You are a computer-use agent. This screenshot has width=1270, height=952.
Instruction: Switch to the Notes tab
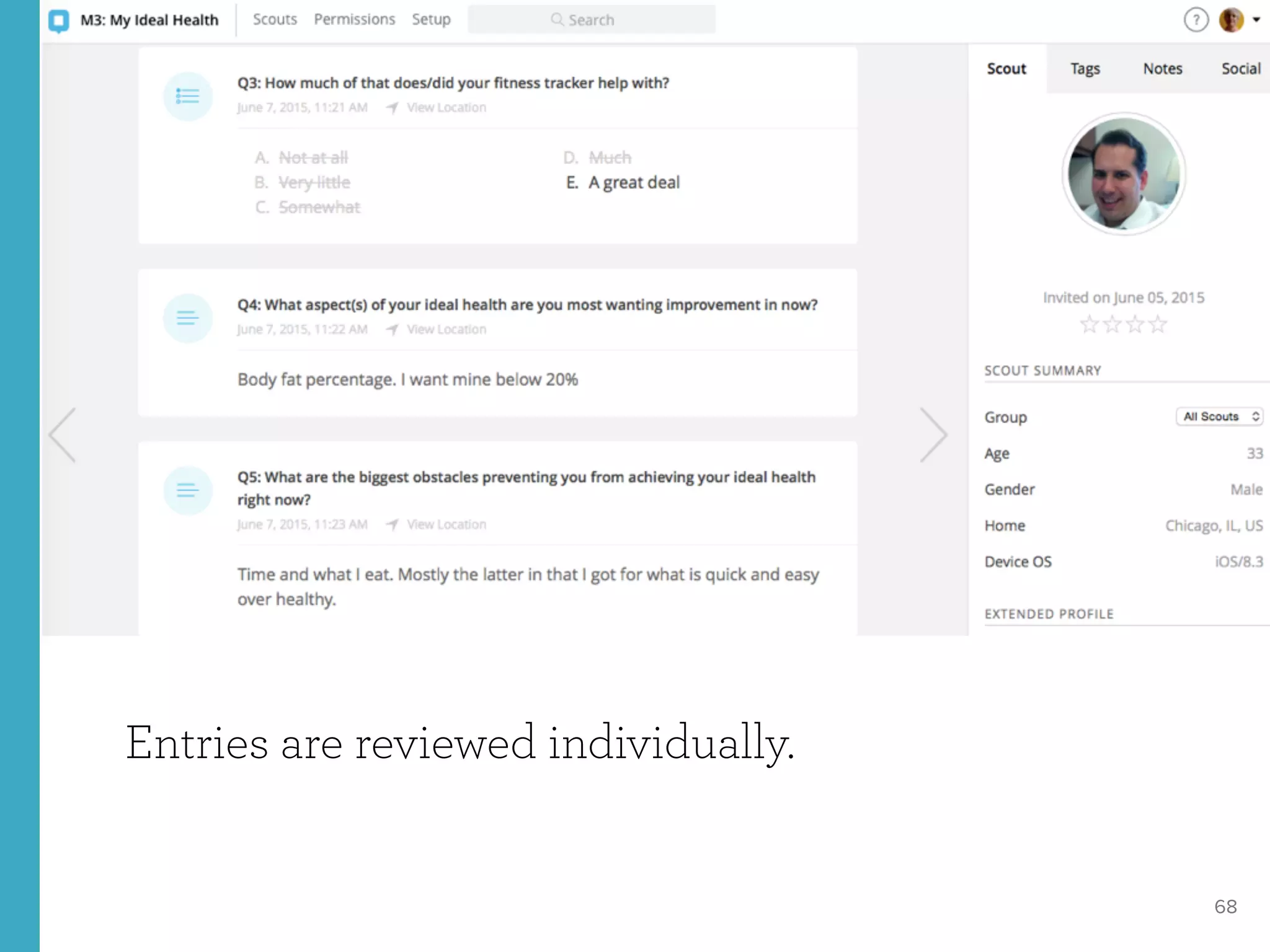1163,69
